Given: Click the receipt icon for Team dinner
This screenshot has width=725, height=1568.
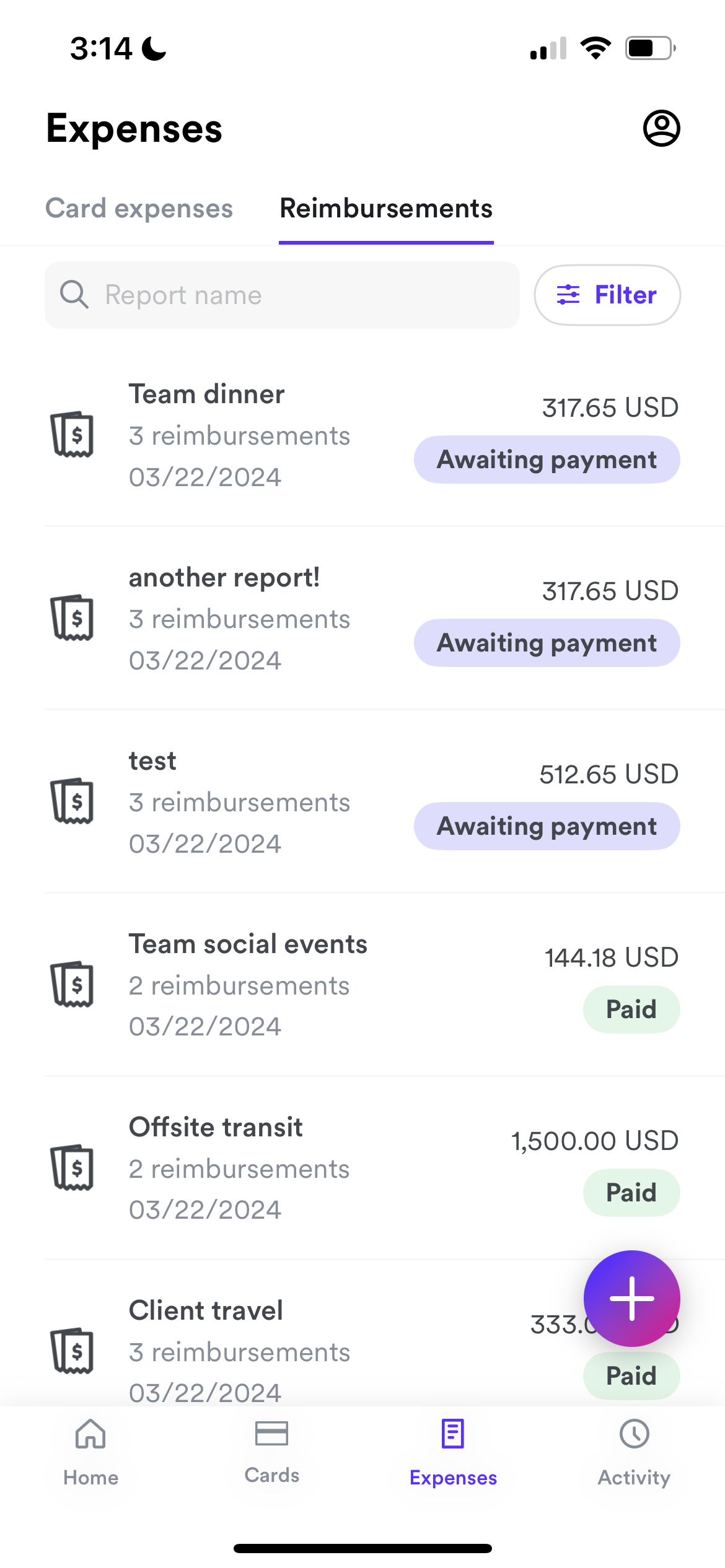Looking at the screenshot, I should click(72, 434).
